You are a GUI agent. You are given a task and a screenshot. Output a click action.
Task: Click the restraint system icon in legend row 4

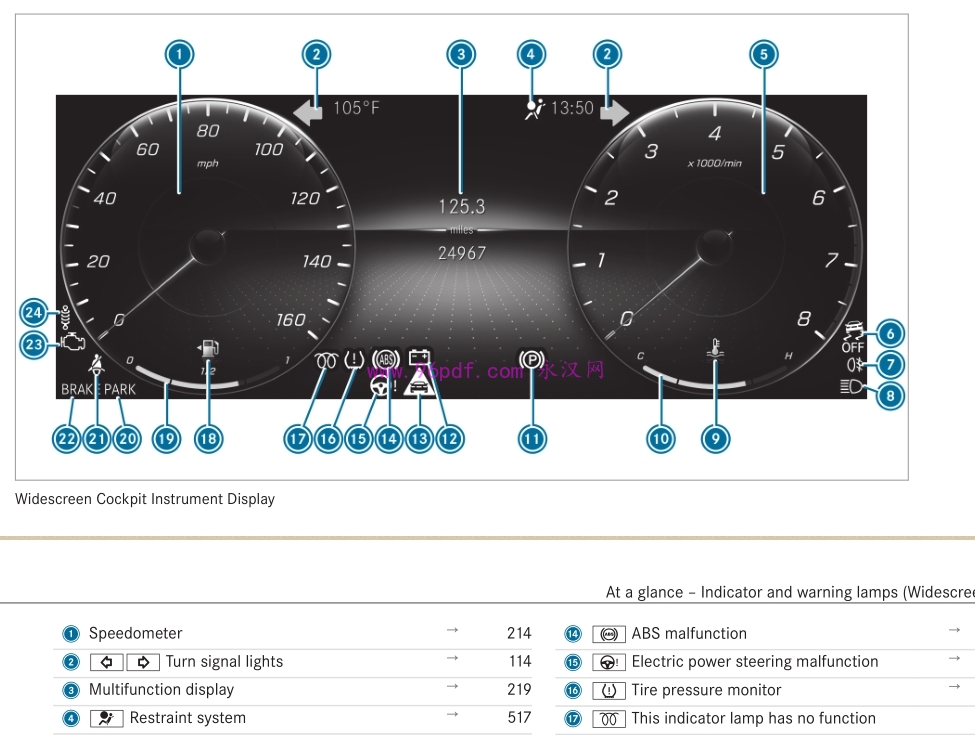tap(107, 718)
